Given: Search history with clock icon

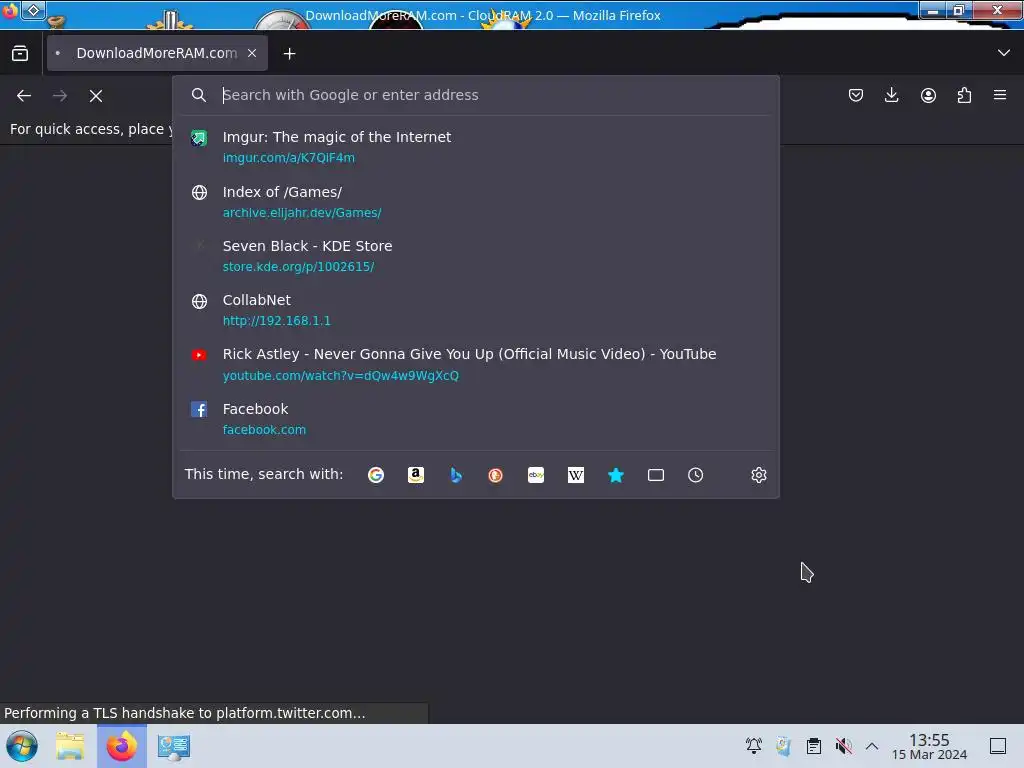Looking at the screenshot, I should click(696, 475).
